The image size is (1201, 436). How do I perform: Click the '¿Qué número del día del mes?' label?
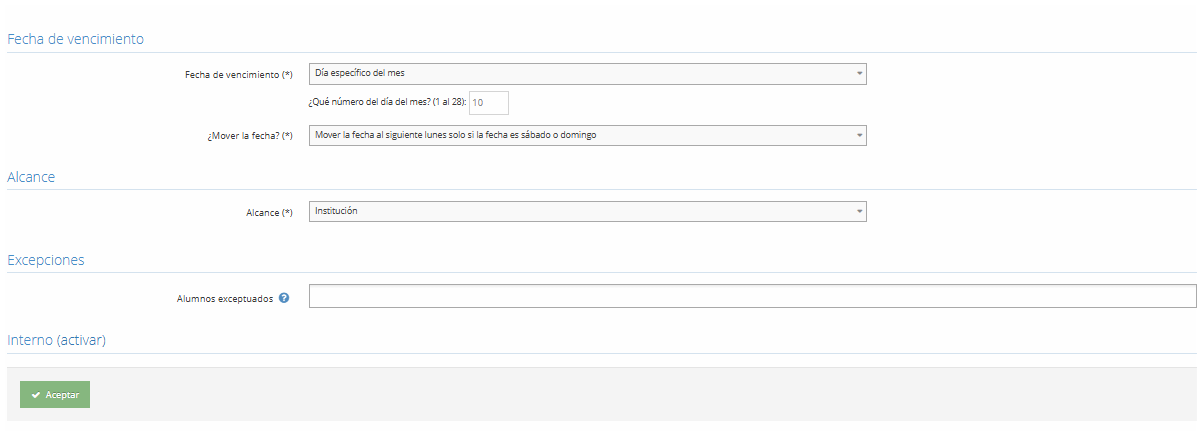click(387, 103)
